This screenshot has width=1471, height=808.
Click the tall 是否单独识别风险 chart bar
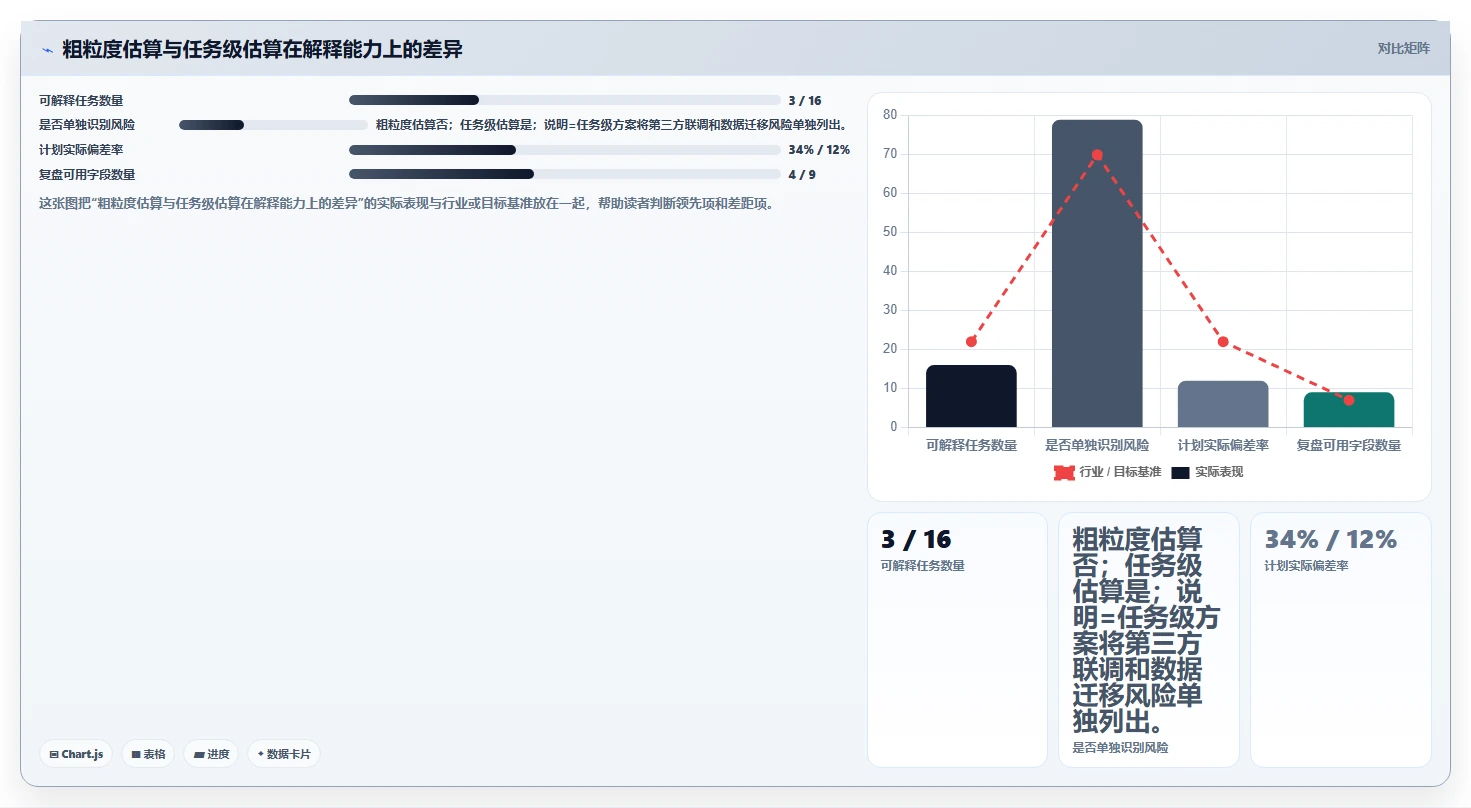click(x=1097, y=273)
